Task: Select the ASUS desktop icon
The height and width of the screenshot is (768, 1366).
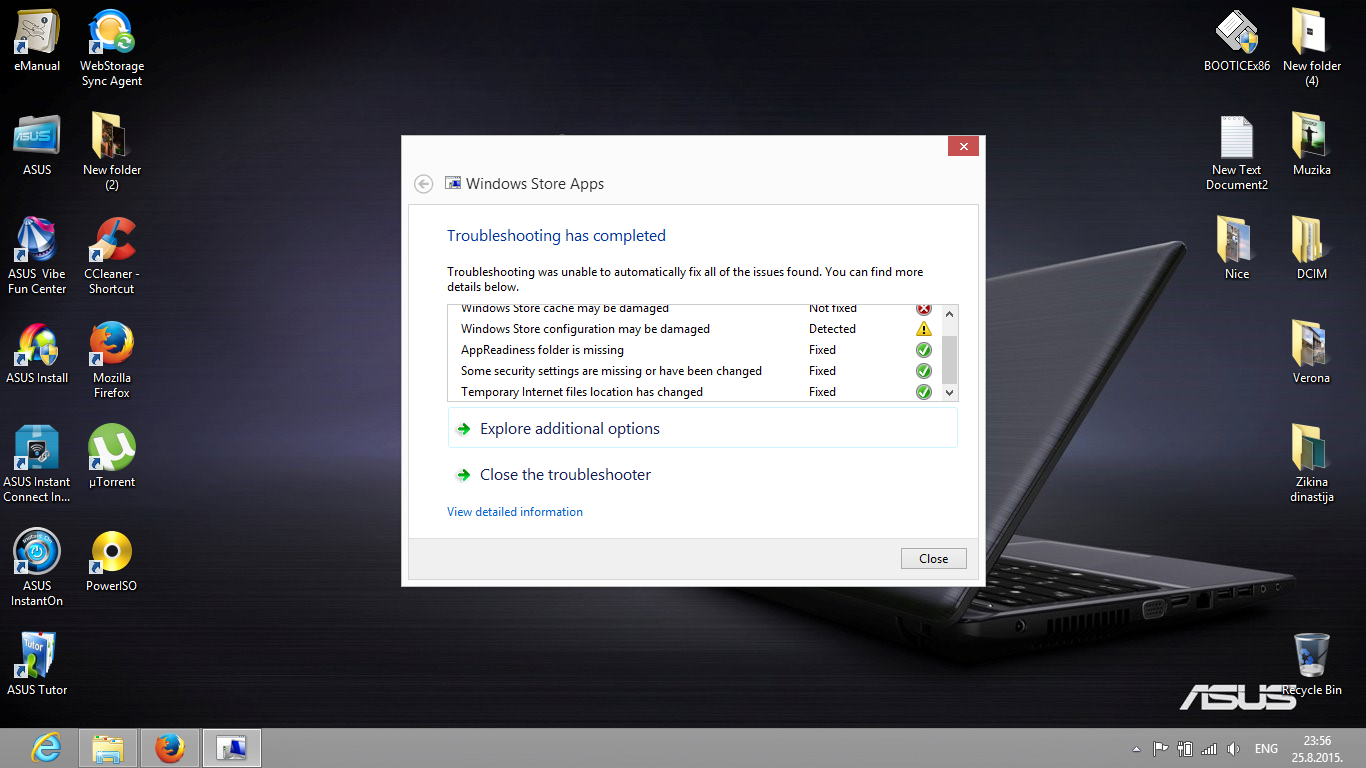Action: tap(37, 145)
